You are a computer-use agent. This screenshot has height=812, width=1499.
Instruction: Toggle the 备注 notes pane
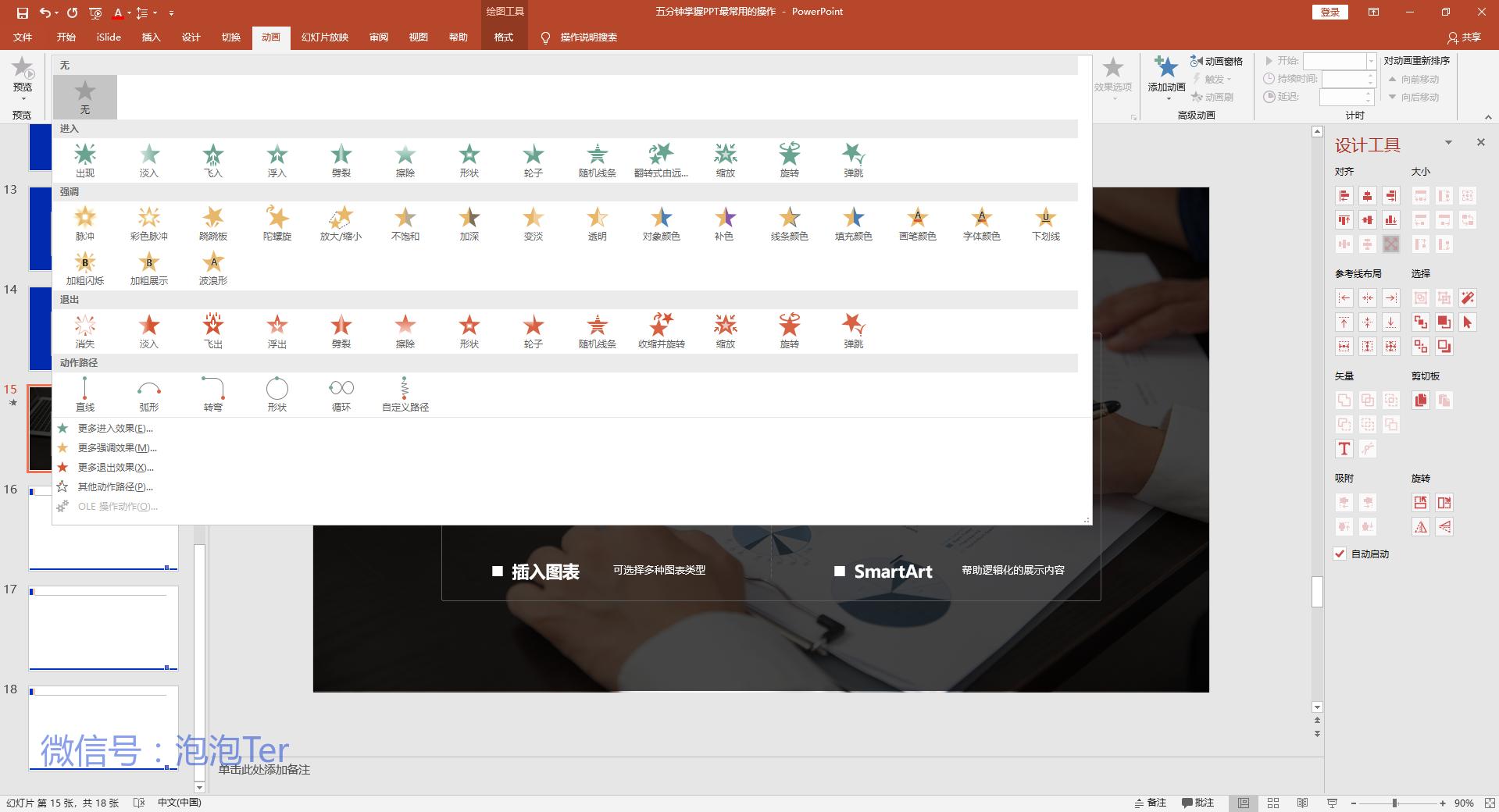coord(1150,803)
